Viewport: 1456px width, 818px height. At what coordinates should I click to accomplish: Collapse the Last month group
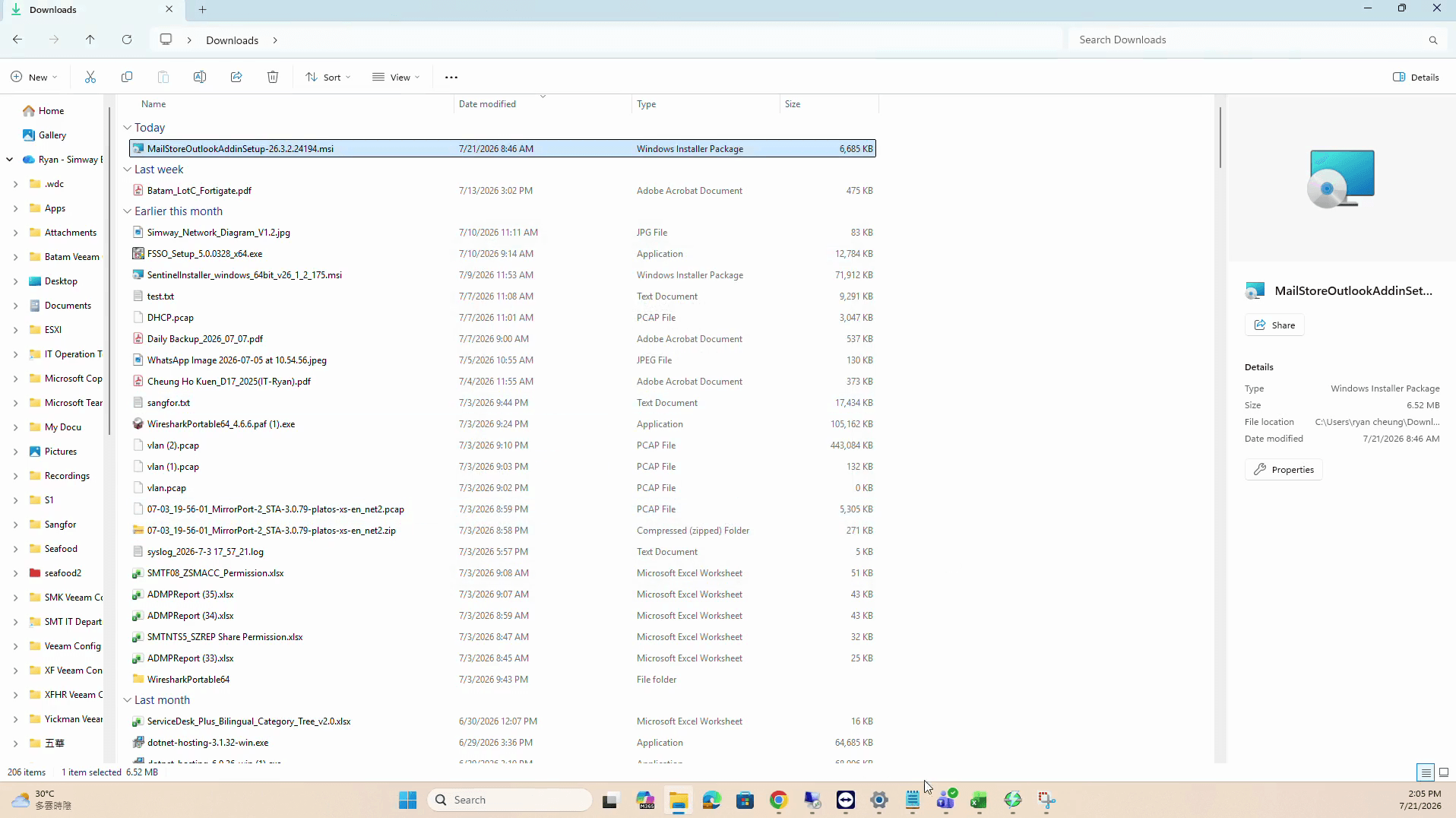coord(127,700)
